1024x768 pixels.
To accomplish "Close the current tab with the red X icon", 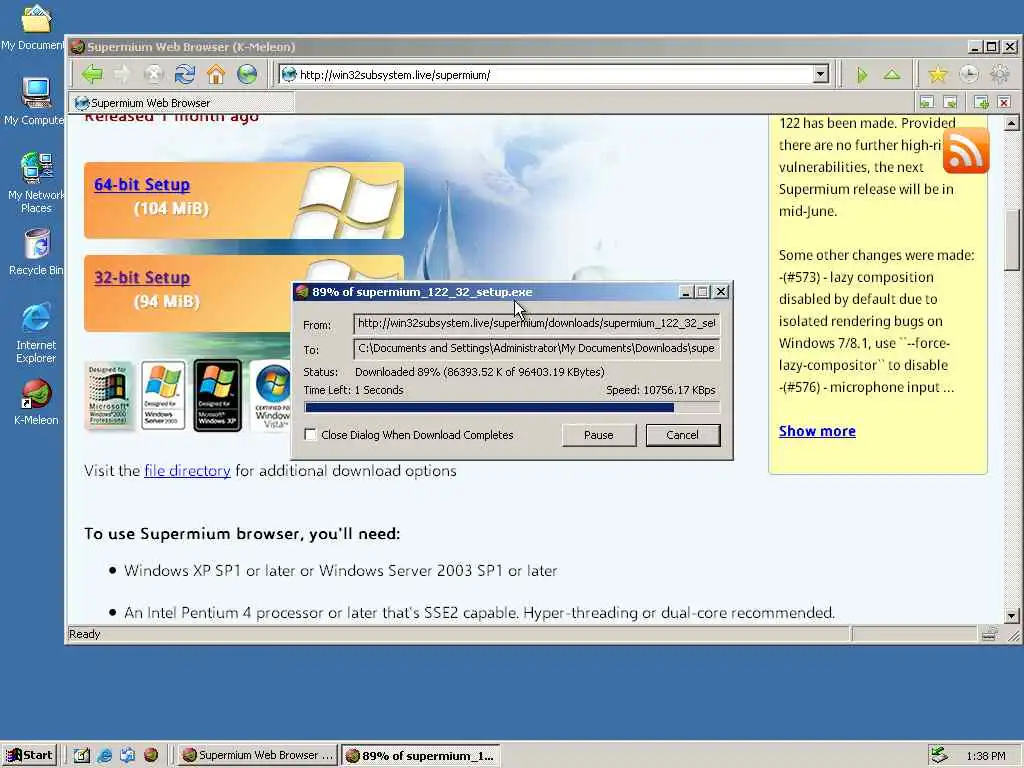I will click(x=1004, y=103).
